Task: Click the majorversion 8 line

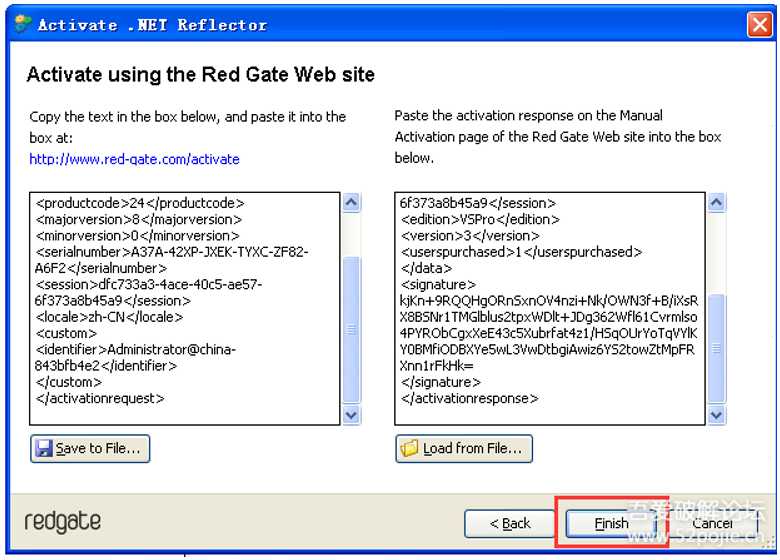Action: click(x=138, y=219)
